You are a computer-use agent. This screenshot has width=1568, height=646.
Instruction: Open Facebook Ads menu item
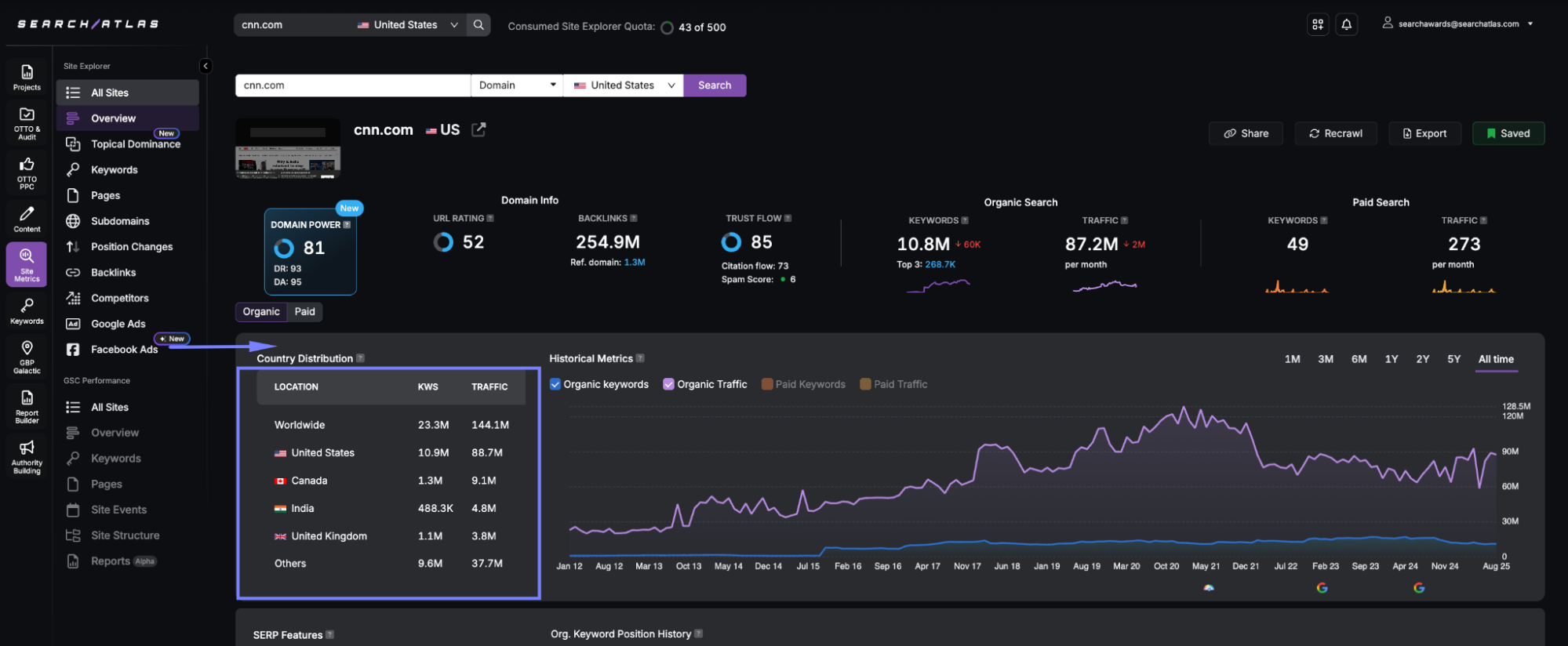[127, 350]
